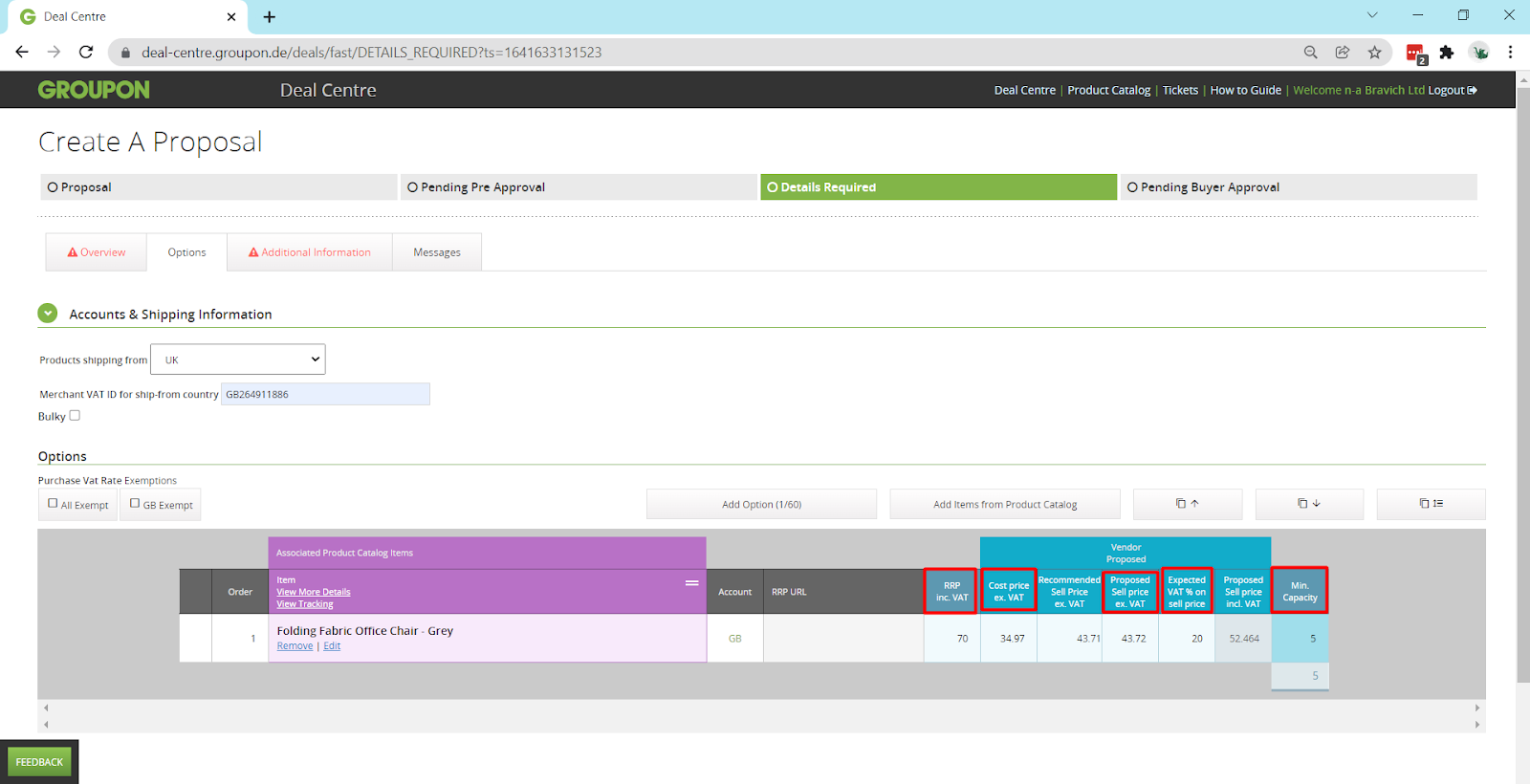Open the Extensions puzzle menu

click(x=1447, y=53)
